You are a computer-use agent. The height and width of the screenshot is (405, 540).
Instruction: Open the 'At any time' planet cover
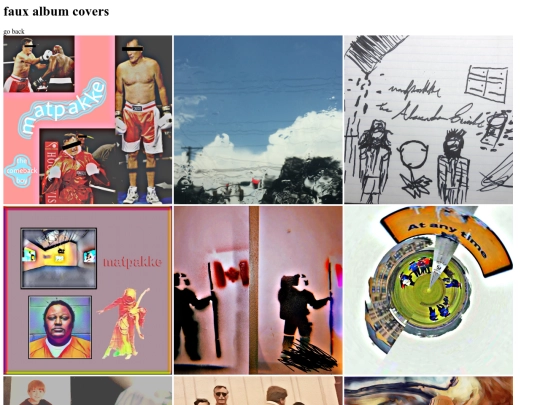click(x=428, y=290)
